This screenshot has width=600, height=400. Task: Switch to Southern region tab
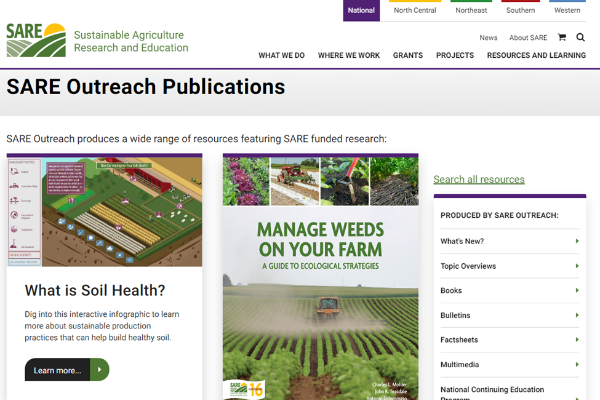[x=520, y=10]
